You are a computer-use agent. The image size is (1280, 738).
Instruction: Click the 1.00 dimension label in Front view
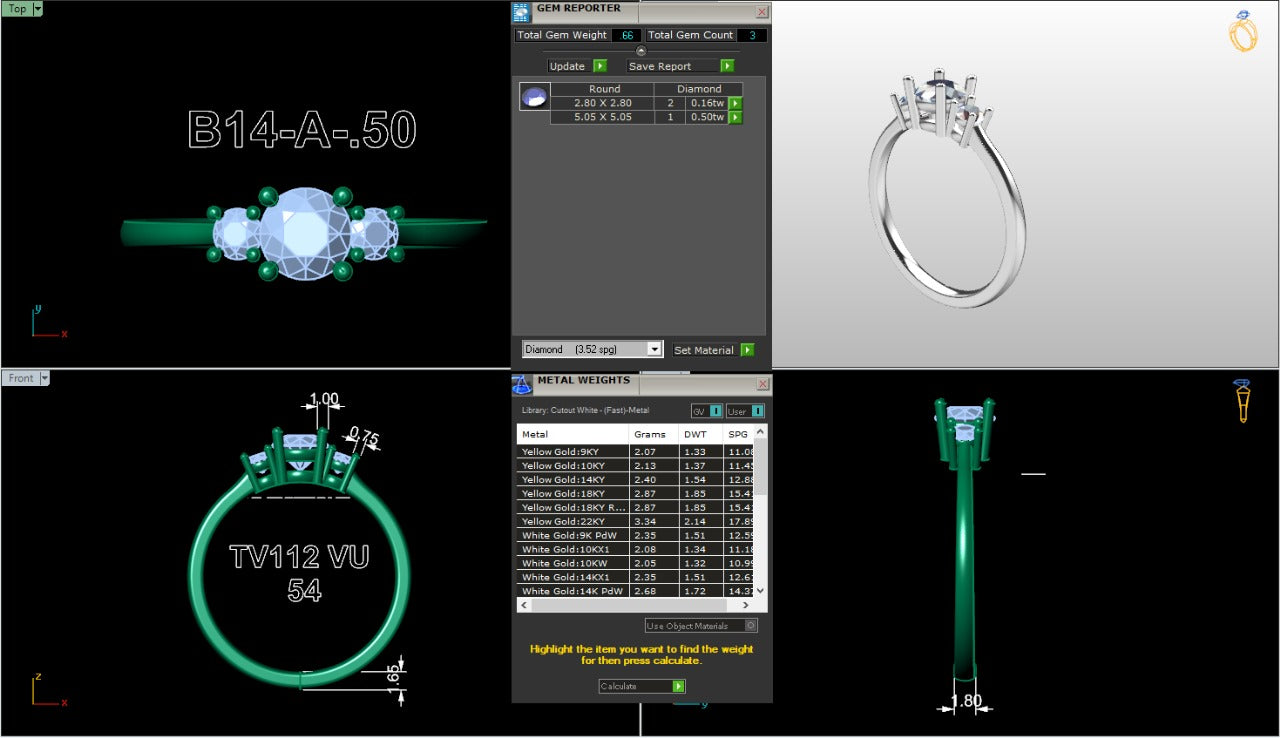[x=324, y=399]
